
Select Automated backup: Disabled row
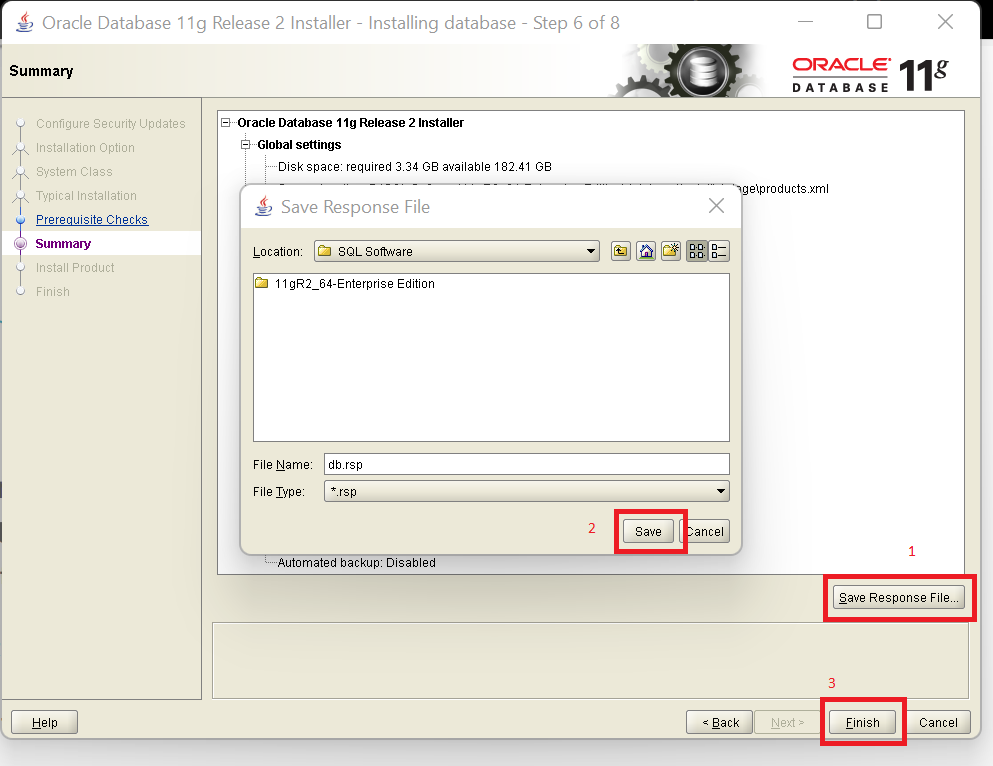point(357,562)
